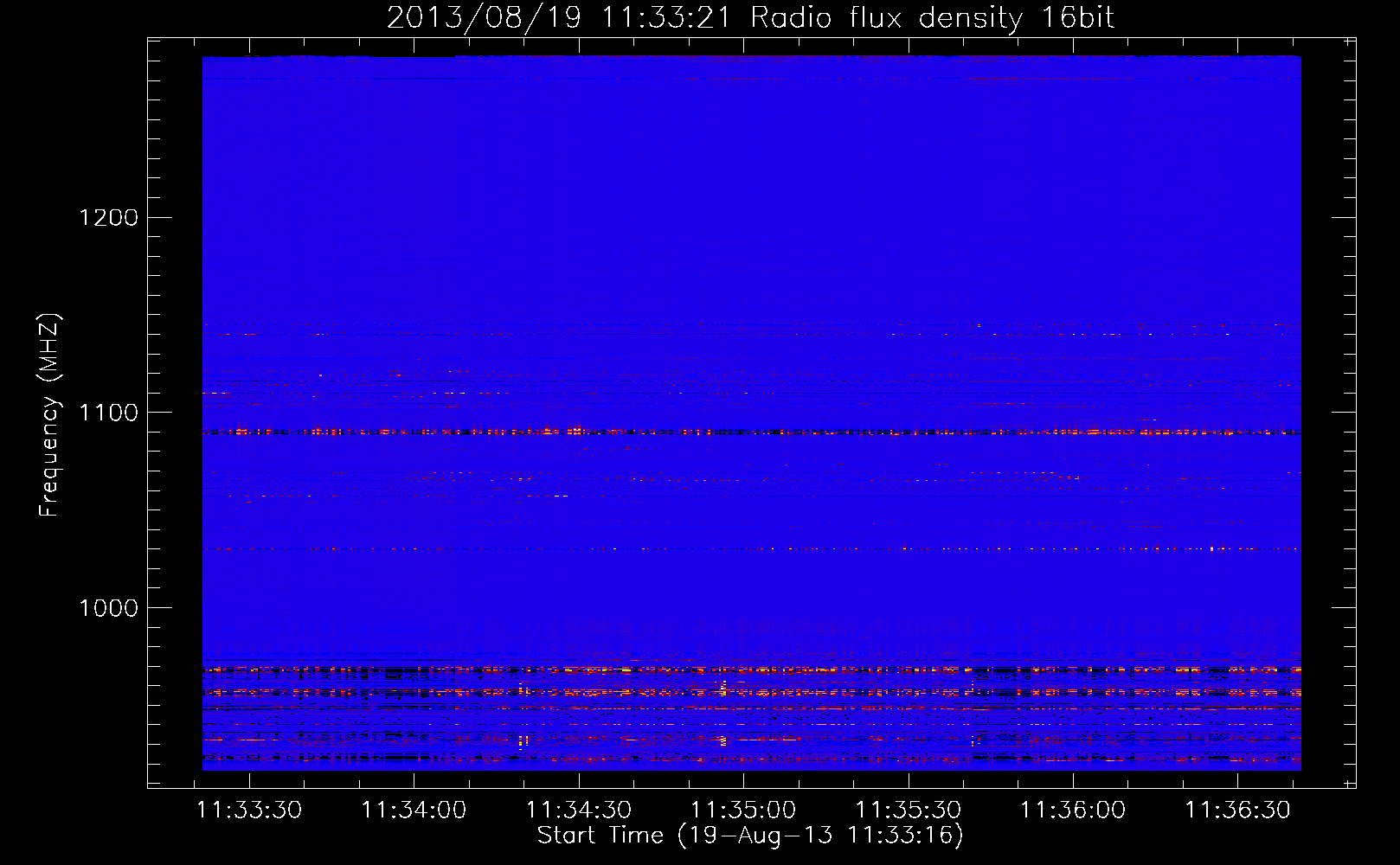Screen dimensions: 1400x865
Task: Select the 11:35:30 time tick label
Action: (x=909, y=810)
